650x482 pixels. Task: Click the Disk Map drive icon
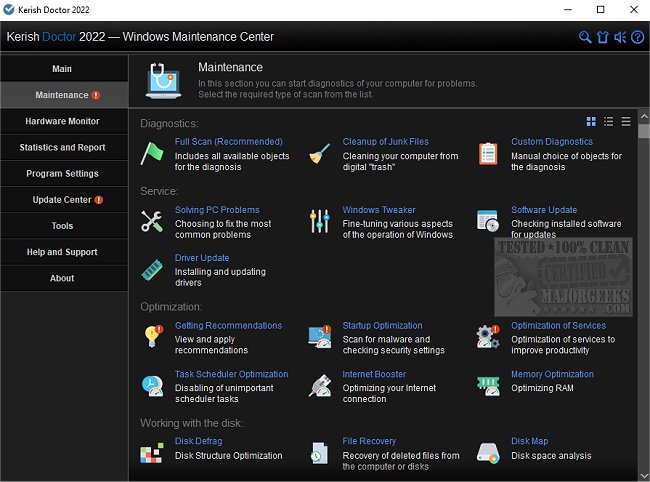pyautogui.click(x=488, y=453)
